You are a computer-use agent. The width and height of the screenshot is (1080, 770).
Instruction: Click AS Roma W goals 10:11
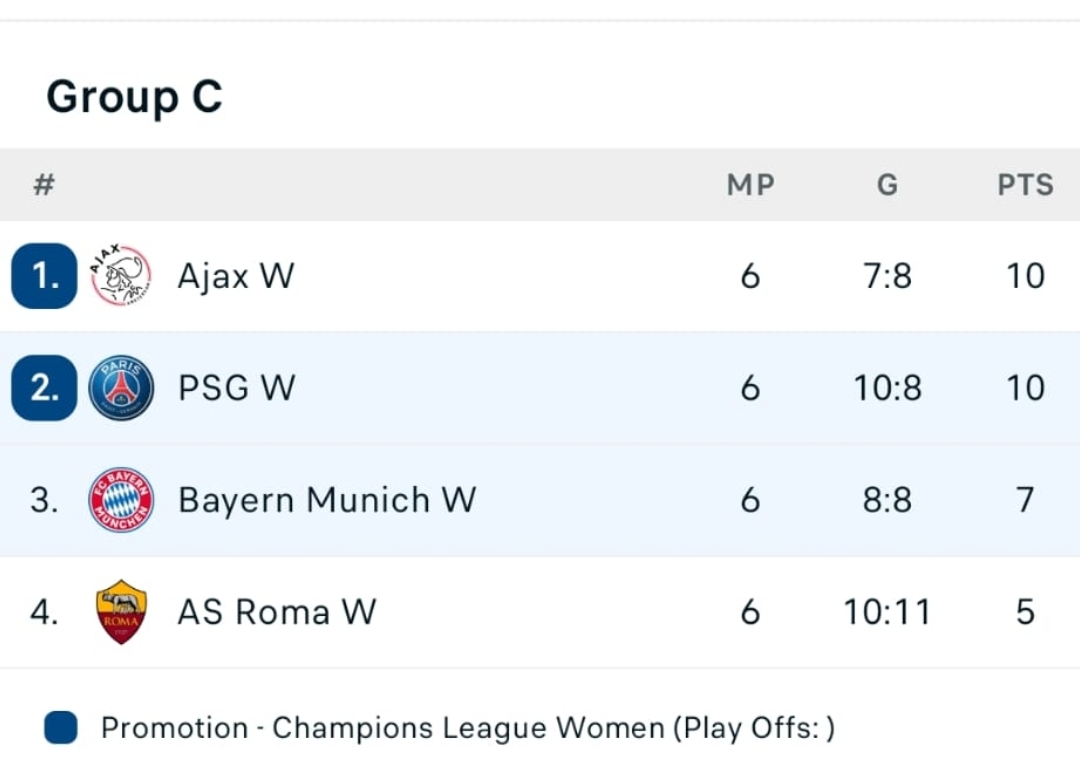887,612
